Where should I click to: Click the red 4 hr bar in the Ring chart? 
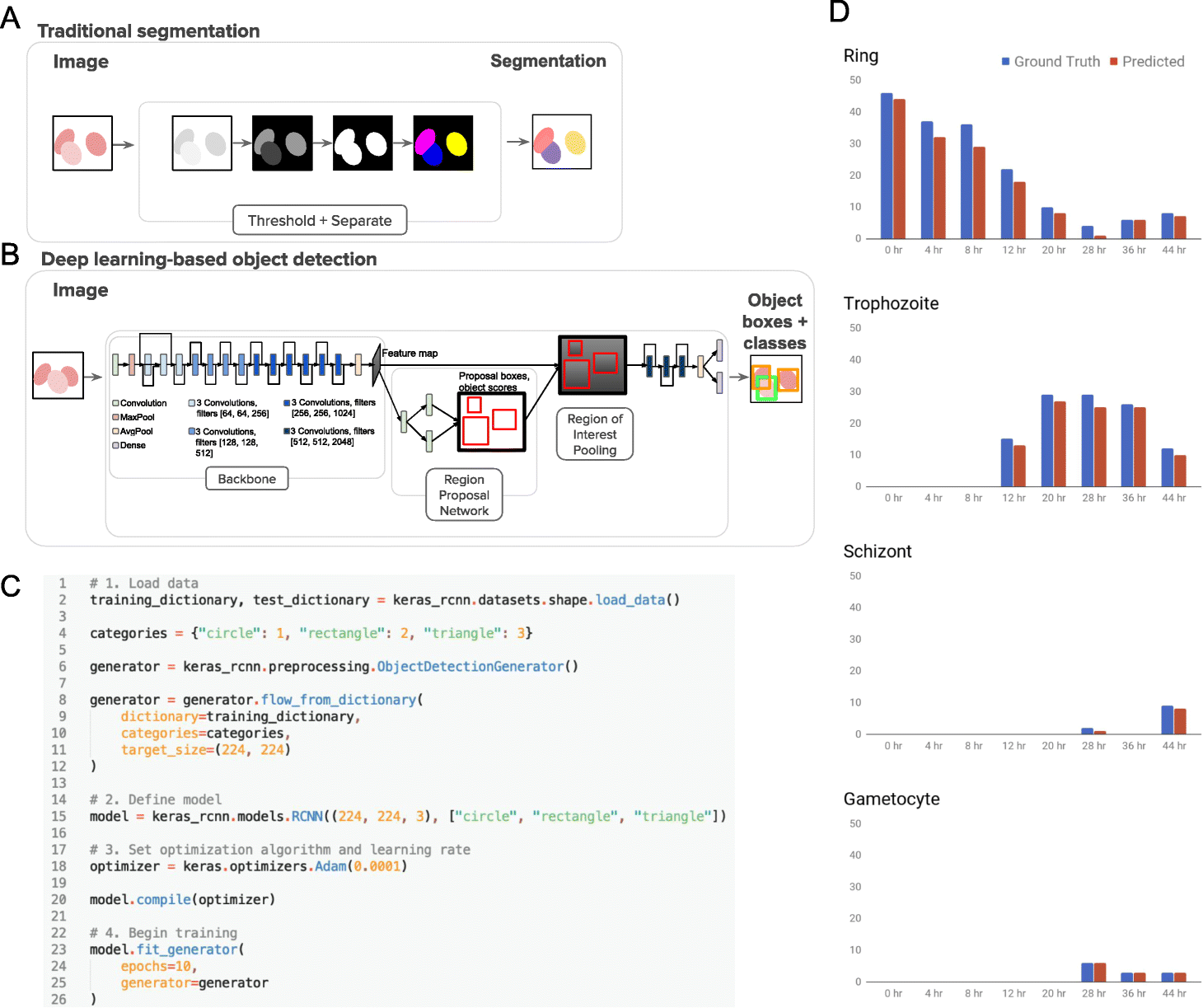click(939, 188)
